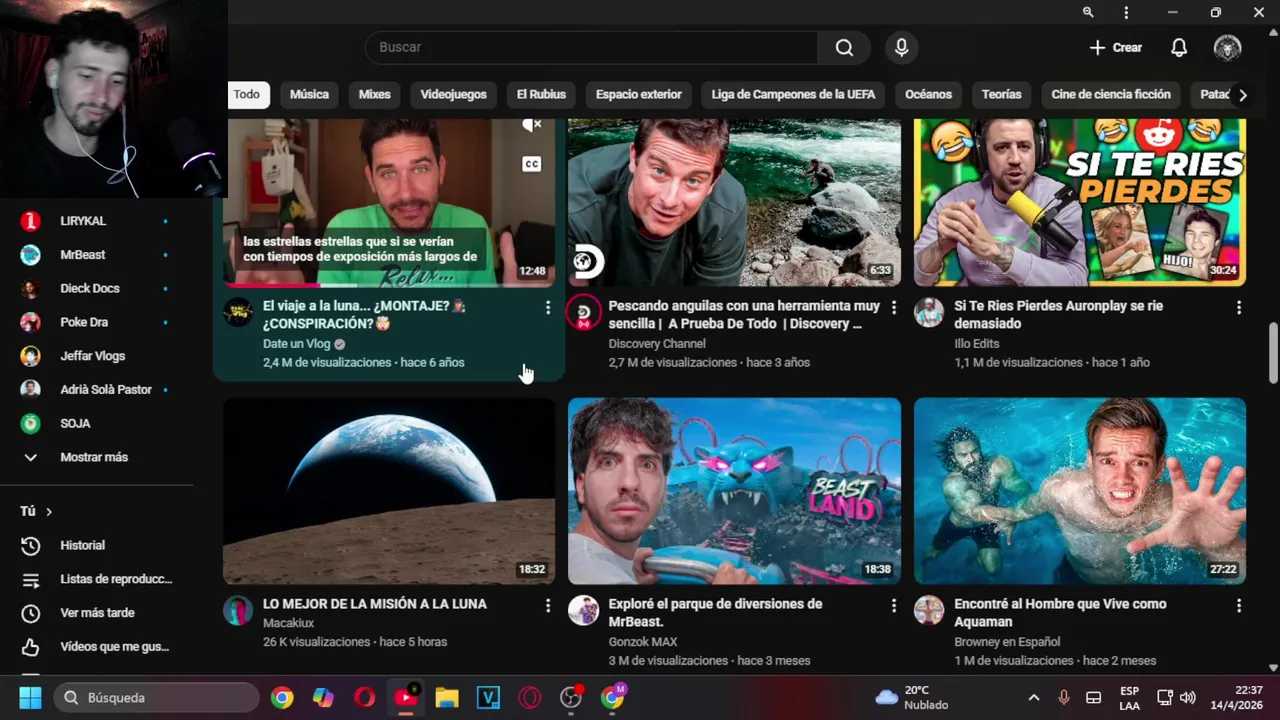This screenshot has width=1280, height=720.
Task: Show hidden system tray icons
Action: tap(1034, 697)
